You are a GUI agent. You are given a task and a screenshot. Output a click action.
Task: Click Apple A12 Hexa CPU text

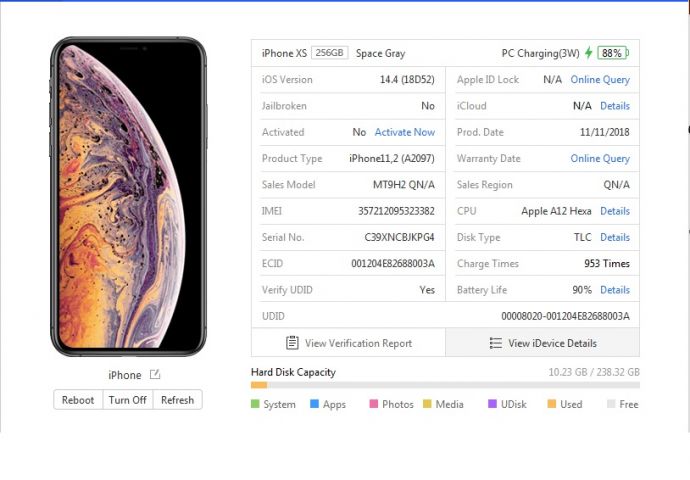coord(556,211)
